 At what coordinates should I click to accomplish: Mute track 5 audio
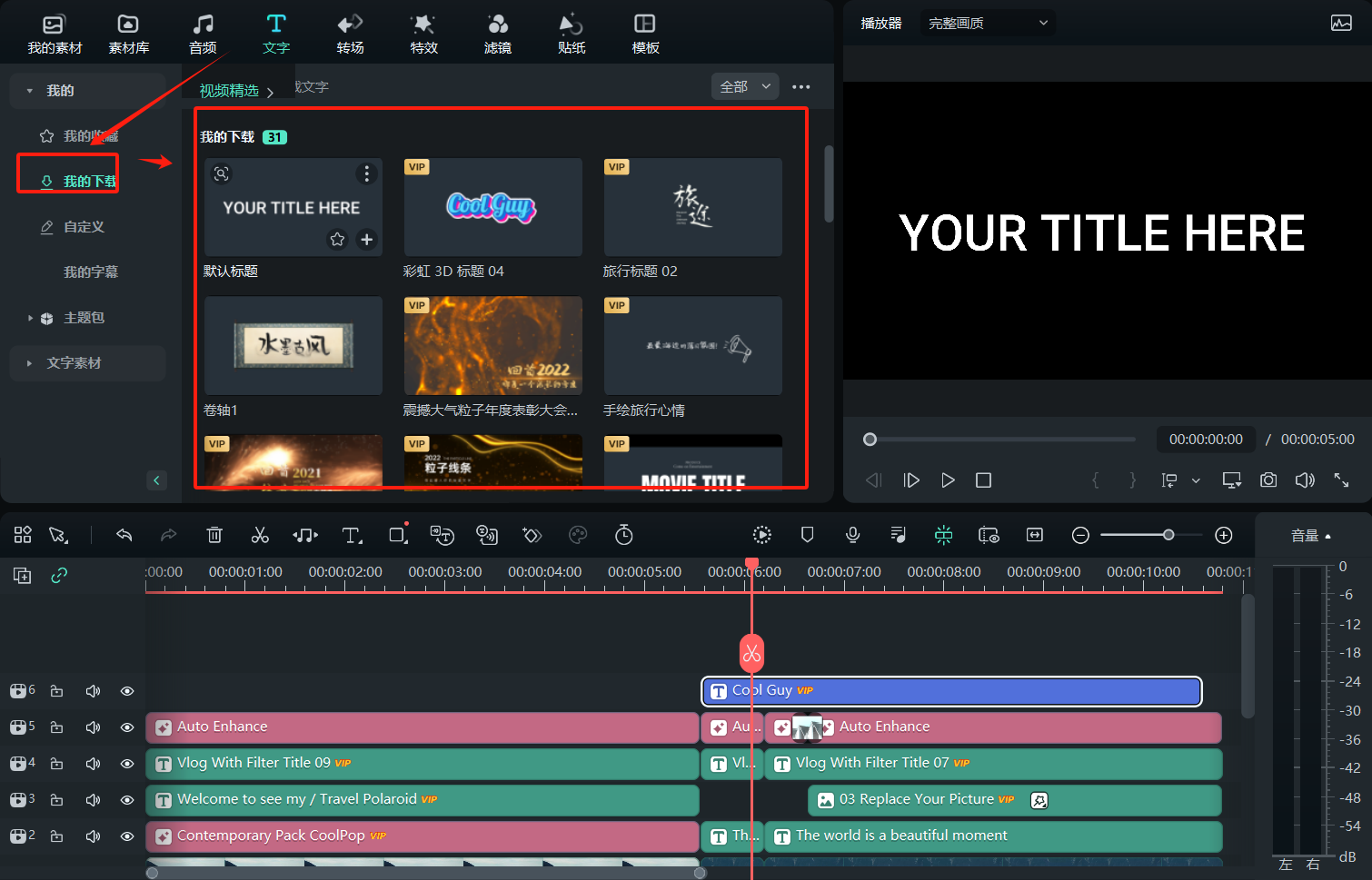[x=93, y=727]
